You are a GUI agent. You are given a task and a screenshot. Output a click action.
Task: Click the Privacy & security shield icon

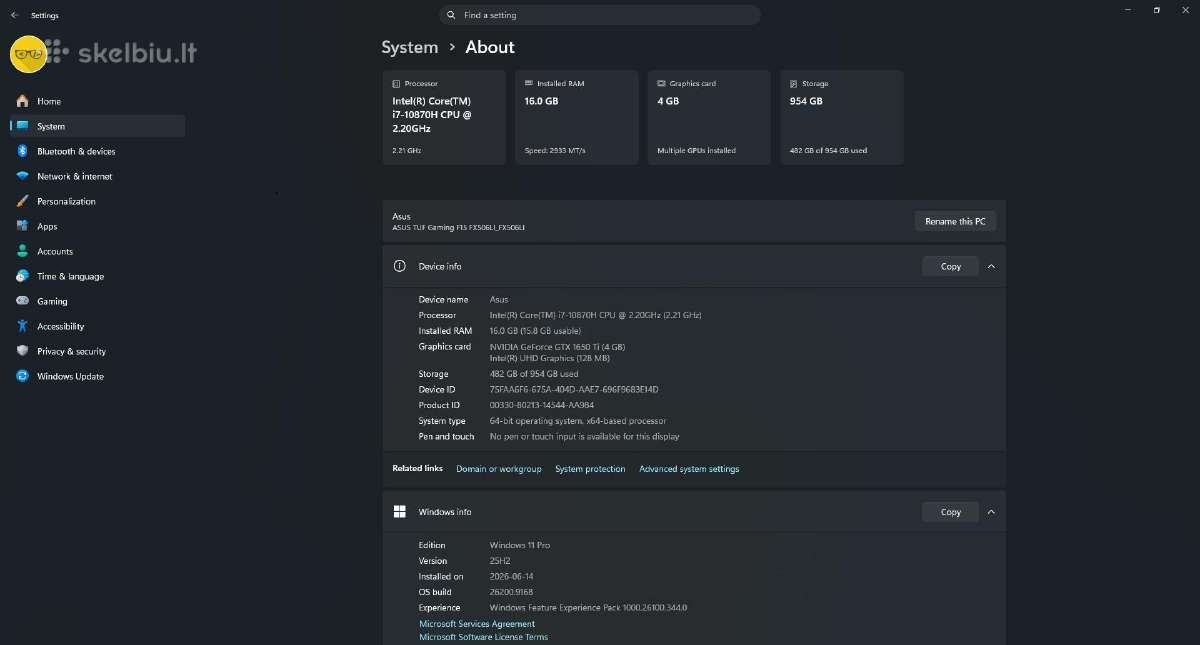[22, 351]
